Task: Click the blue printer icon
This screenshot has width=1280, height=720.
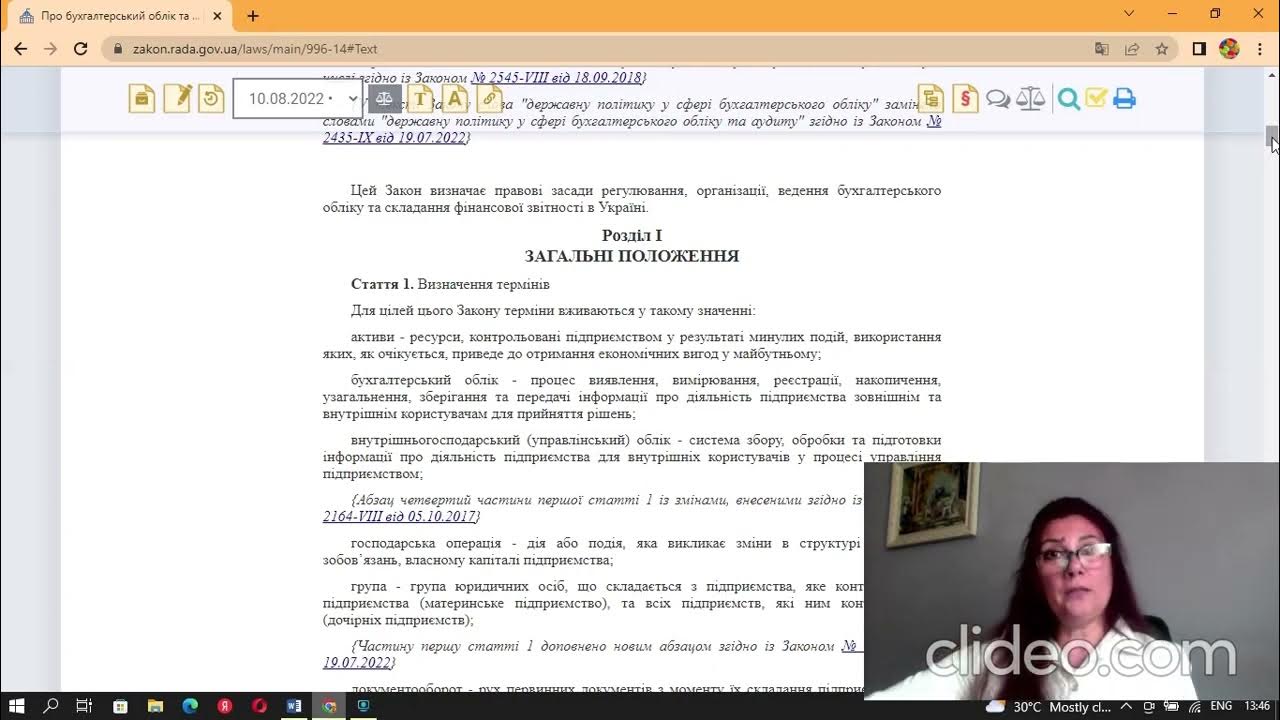Action: 1124,99
